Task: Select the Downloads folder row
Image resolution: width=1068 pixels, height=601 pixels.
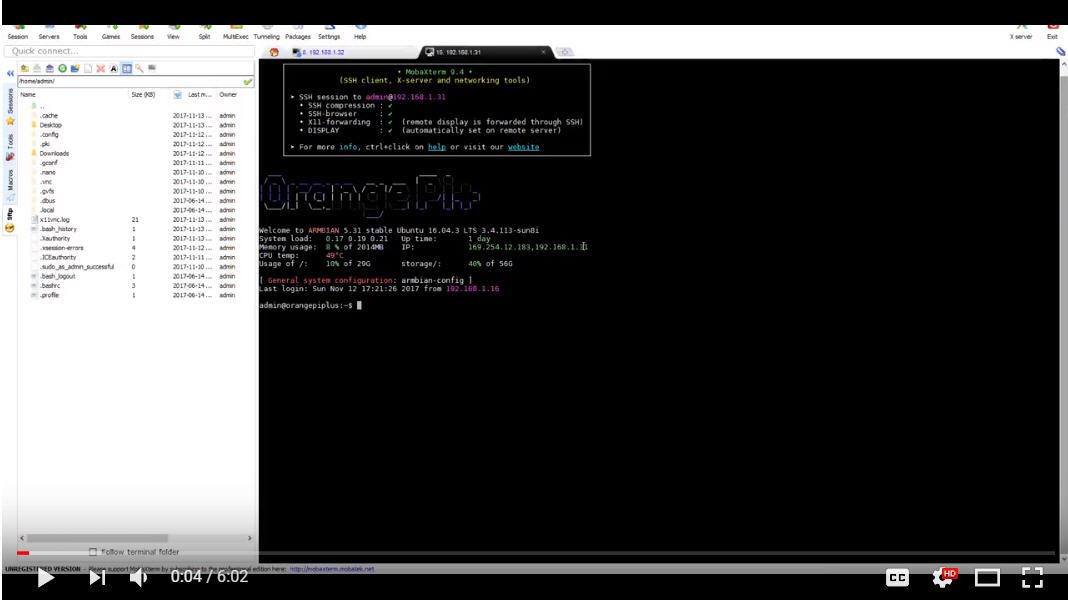Action: tap(136, 153)
